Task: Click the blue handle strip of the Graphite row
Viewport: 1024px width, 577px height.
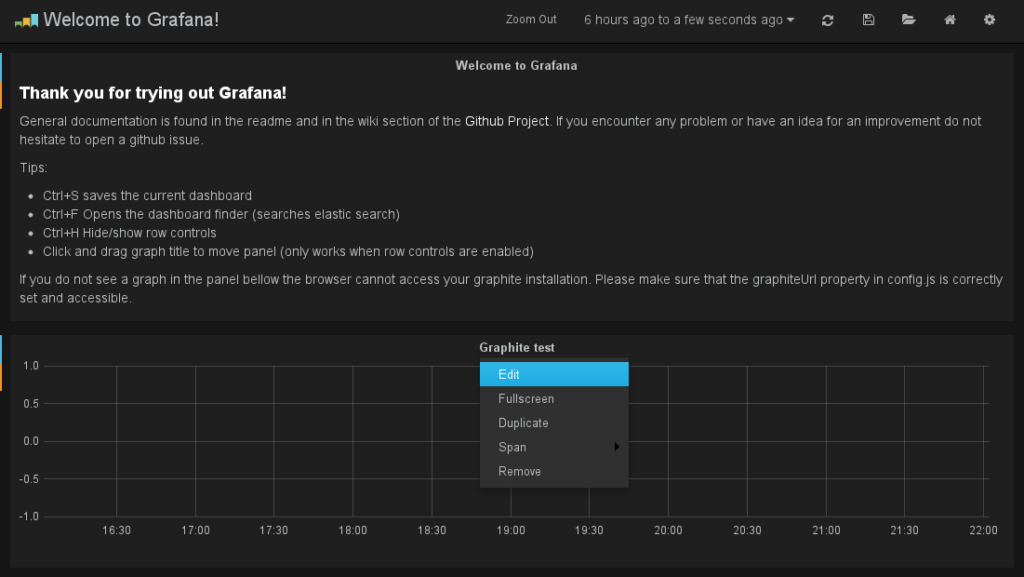Action: pos(1,348)
